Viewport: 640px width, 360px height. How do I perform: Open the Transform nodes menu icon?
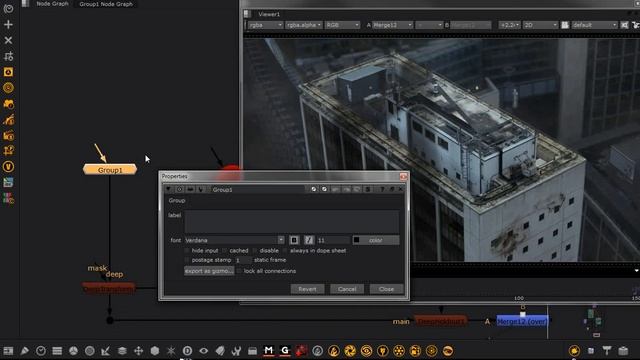tap(8, 135)
